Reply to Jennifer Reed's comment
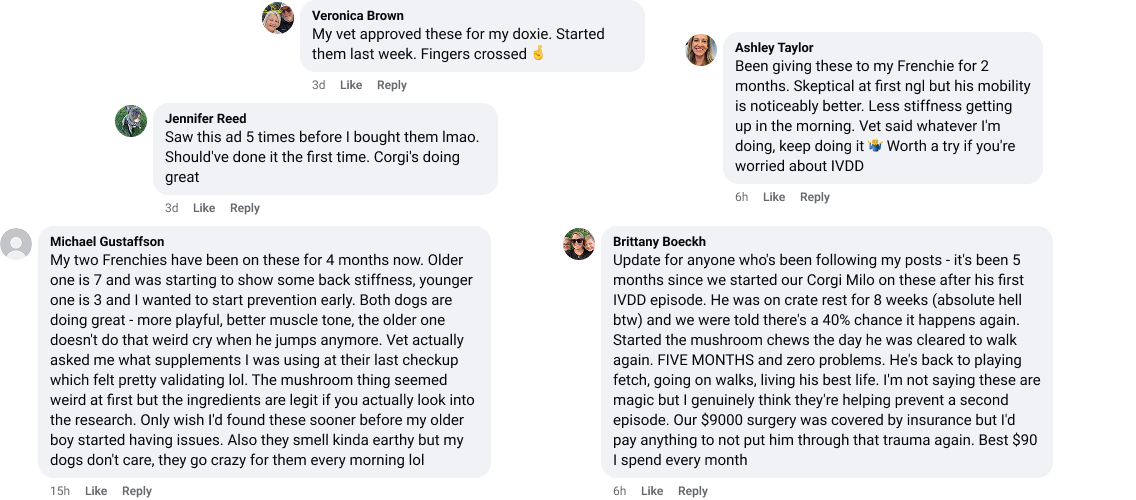Screen dimensions: 1136x500 tap(244, 208)
